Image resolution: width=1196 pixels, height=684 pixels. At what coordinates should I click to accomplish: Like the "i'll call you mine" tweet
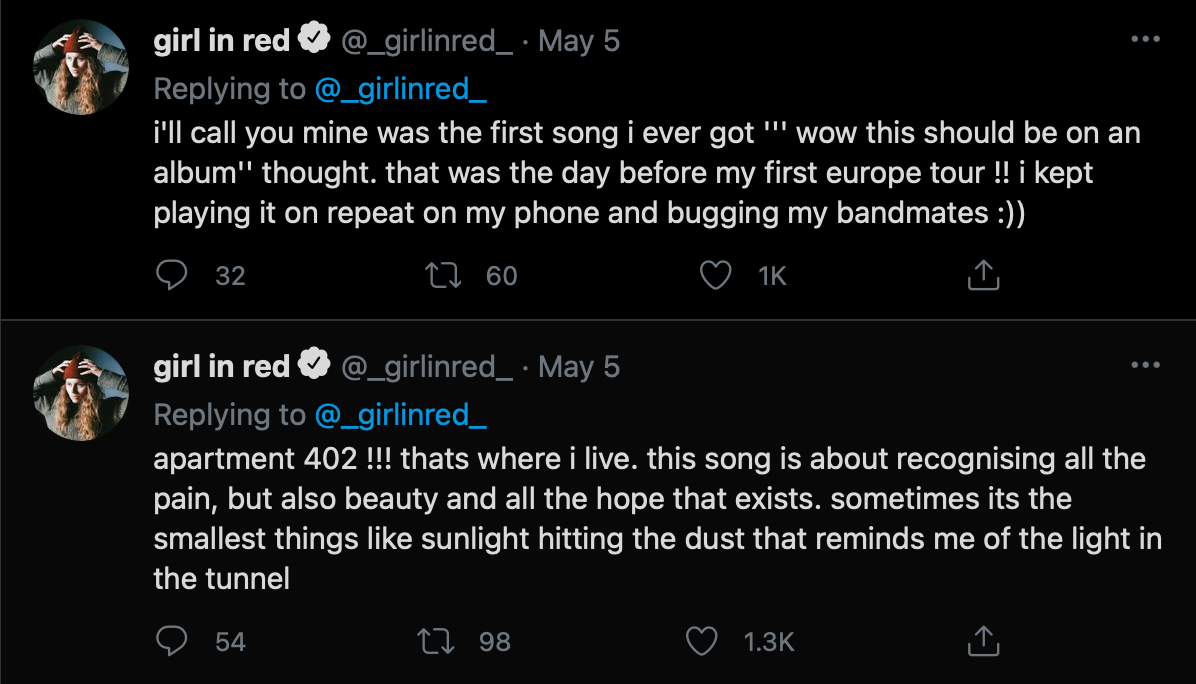click(715, 275)
